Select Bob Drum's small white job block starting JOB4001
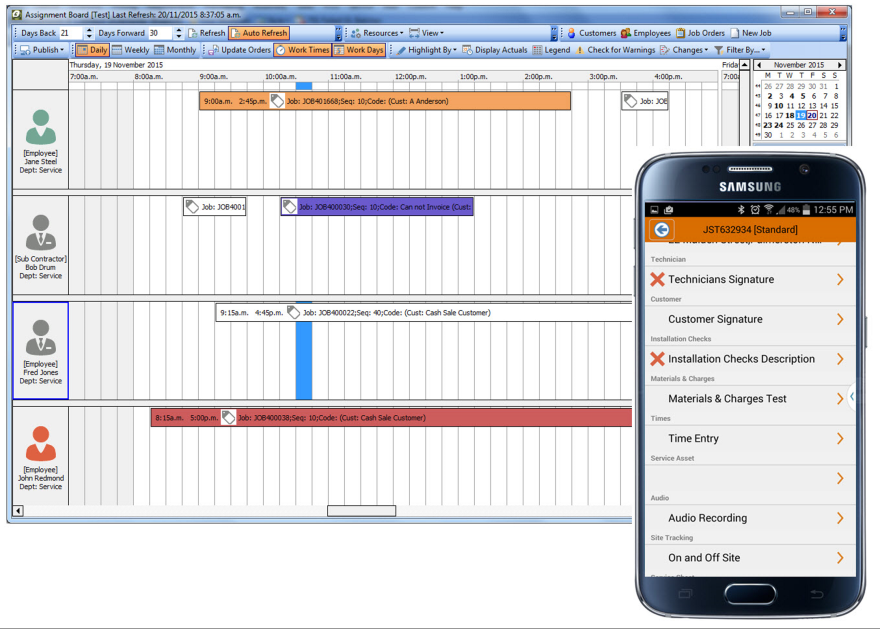 (214, 206)
